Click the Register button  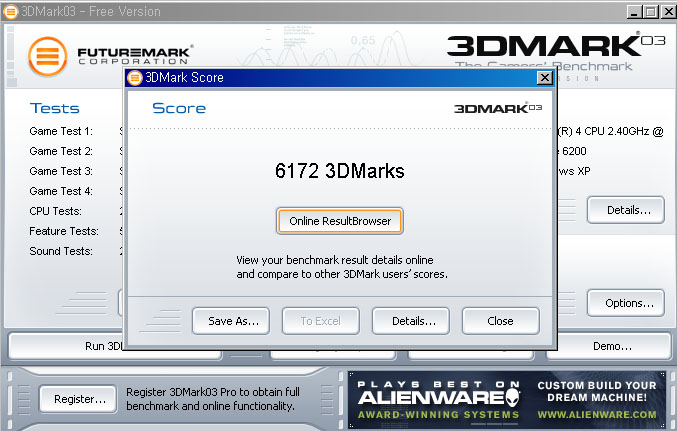[78, 399]
